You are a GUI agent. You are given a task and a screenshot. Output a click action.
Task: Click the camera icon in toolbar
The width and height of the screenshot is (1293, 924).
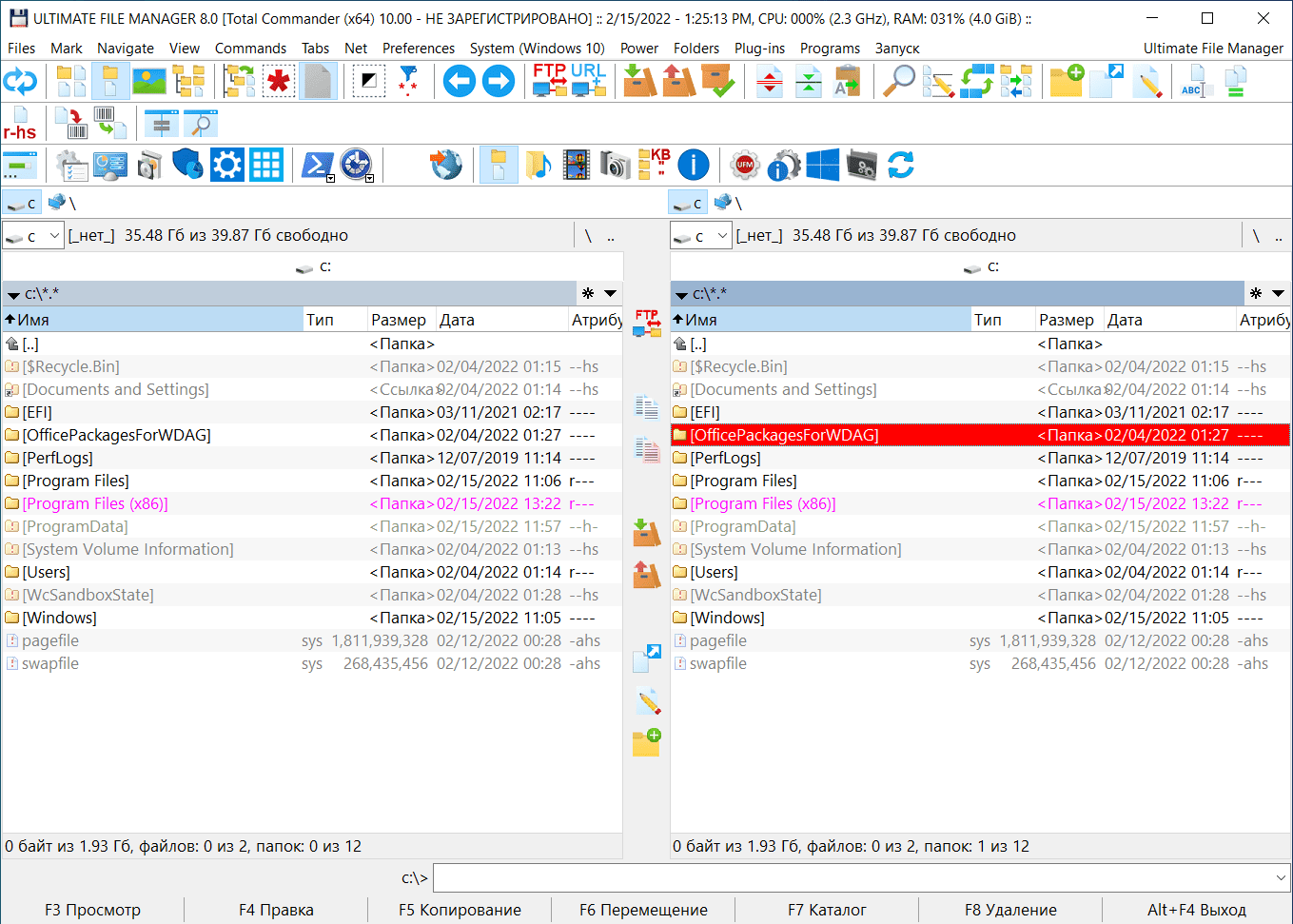coord(615,165)
